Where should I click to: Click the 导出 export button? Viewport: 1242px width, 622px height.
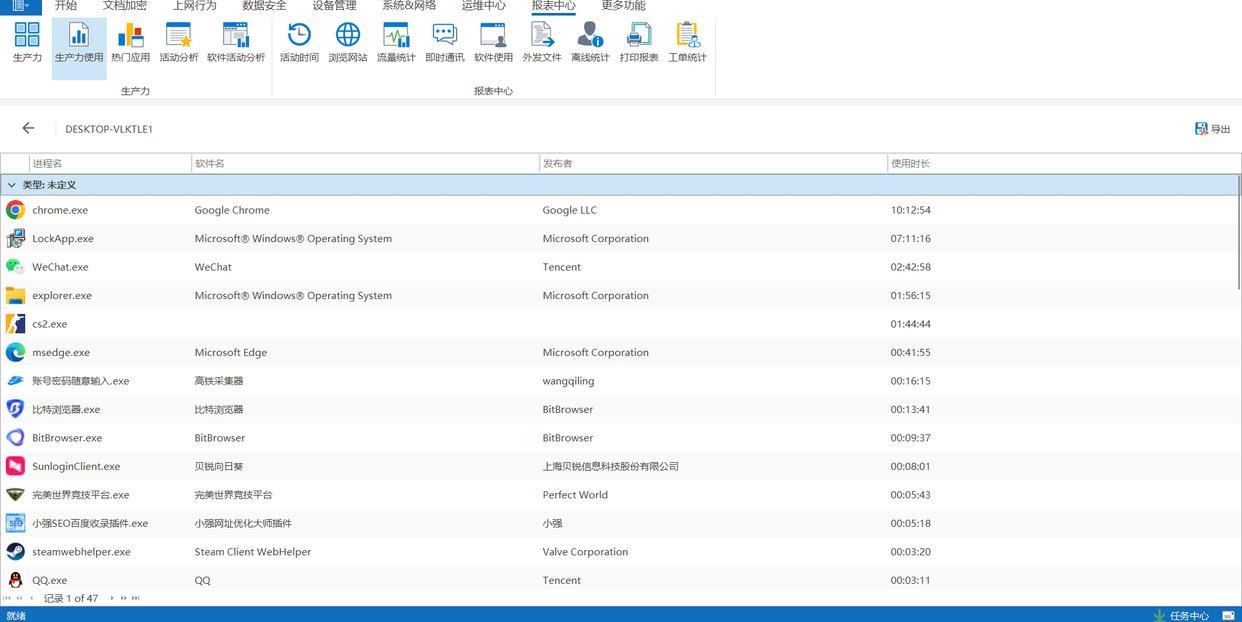coord(1212,129)
